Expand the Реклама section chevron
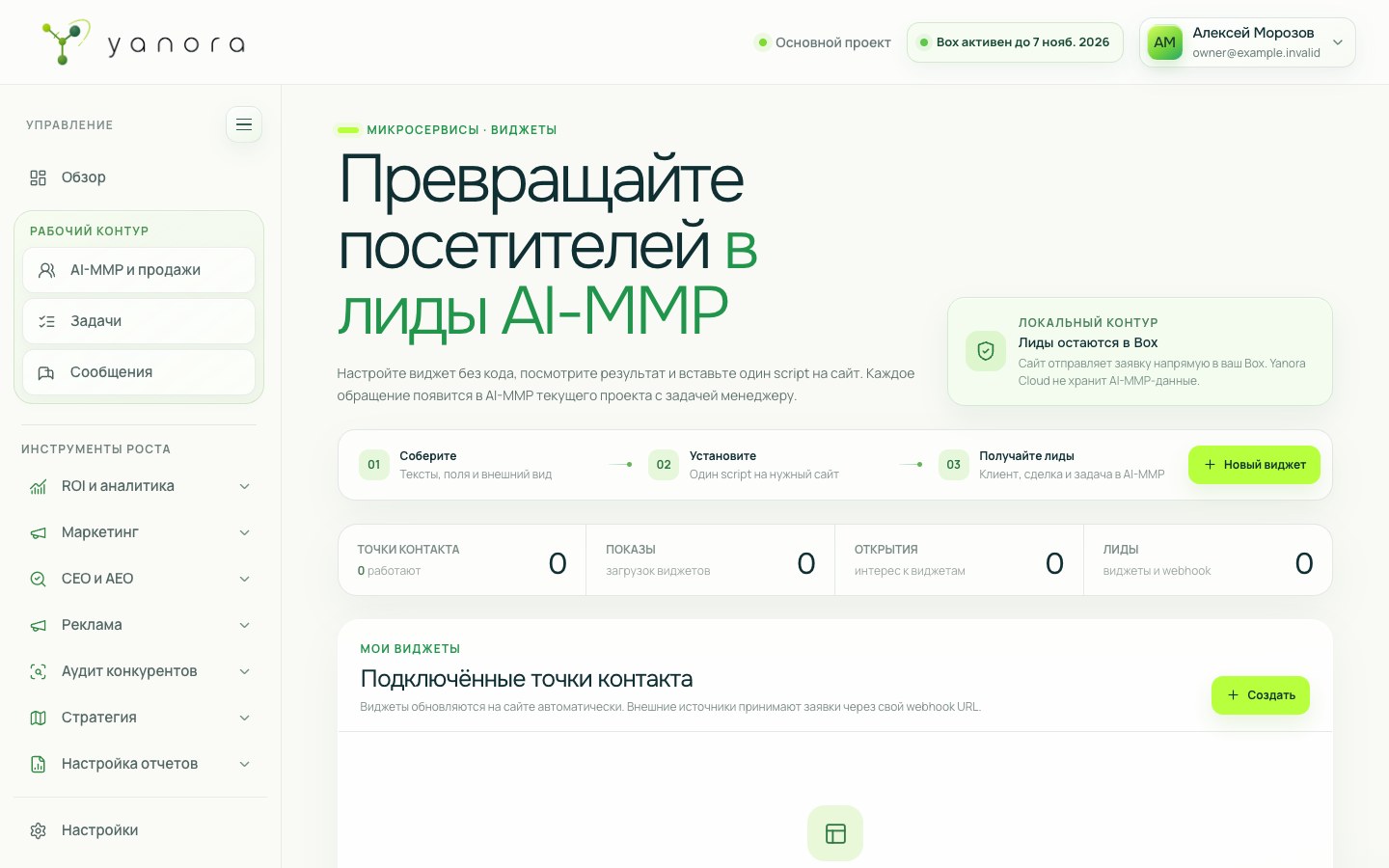Screen dimensions: 1389x868 (245, 625)
